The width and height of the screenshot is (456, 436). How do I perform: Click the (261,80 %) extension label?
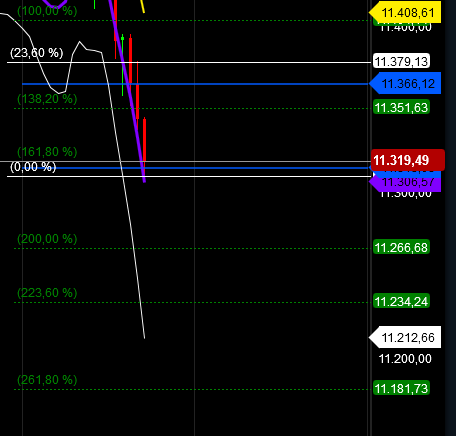[x=47, y=380]
